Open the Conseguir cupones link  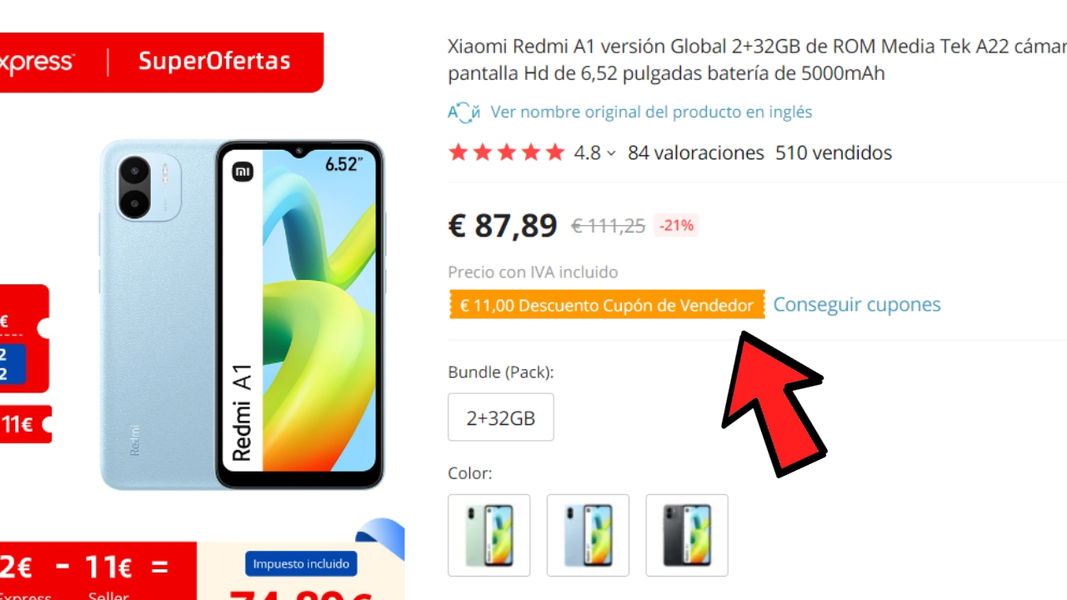pyautogui.click(x=857, y=304)
